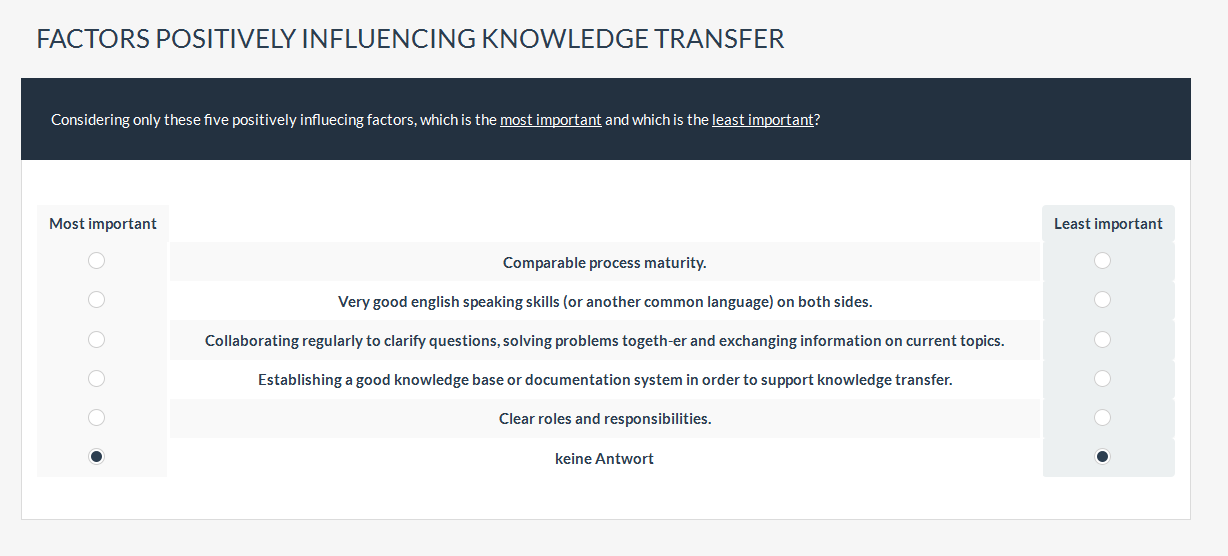Image resolution: width=1228 pixels, height=556 pixels.
Task: Click the Factors Positively Influencing Knowledge Transfer heading
Action: tap(410, 39)
